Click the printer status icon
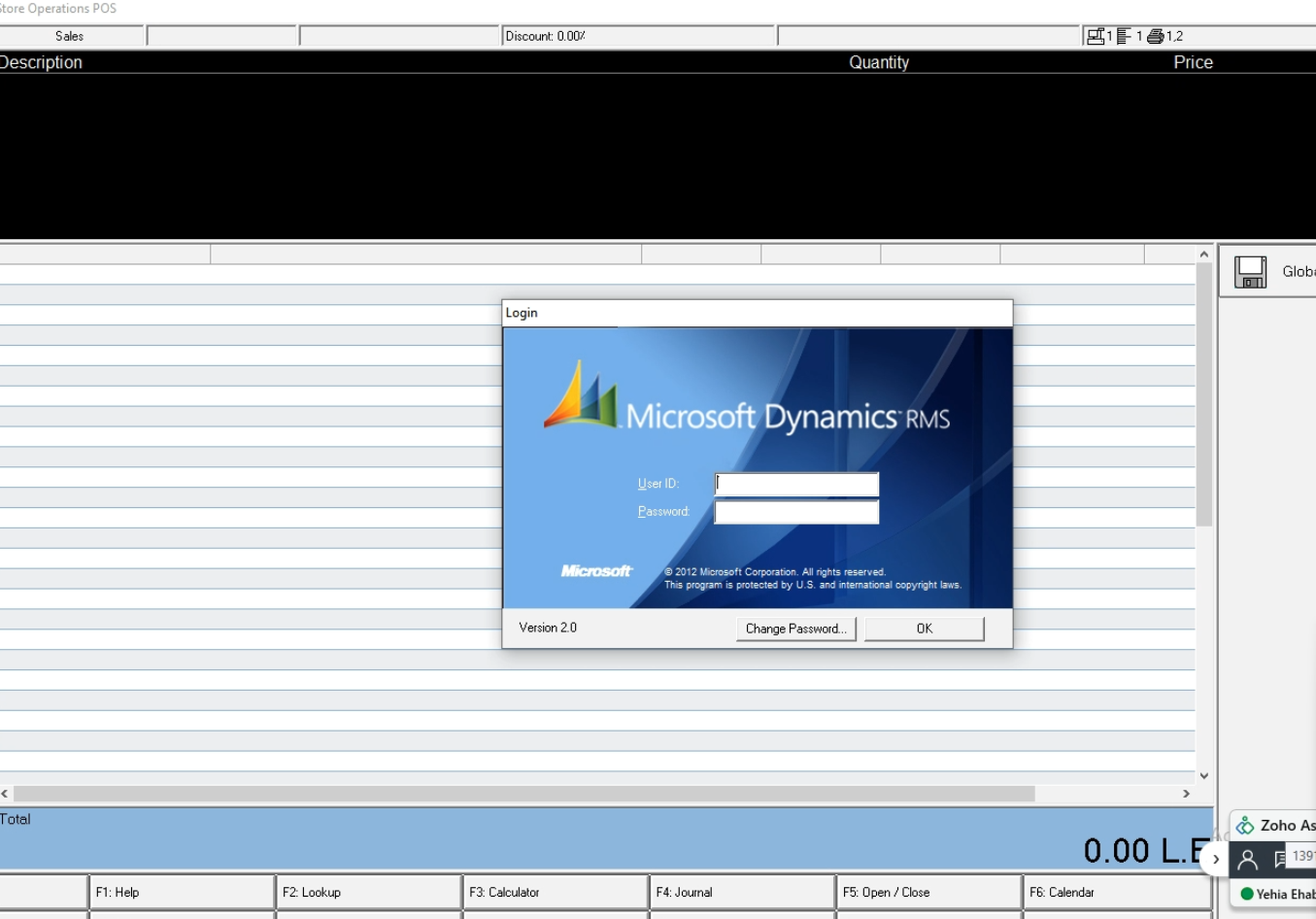Viewport: 1316px width, 919px height. pyautogui.click(x=1155, y=36)
